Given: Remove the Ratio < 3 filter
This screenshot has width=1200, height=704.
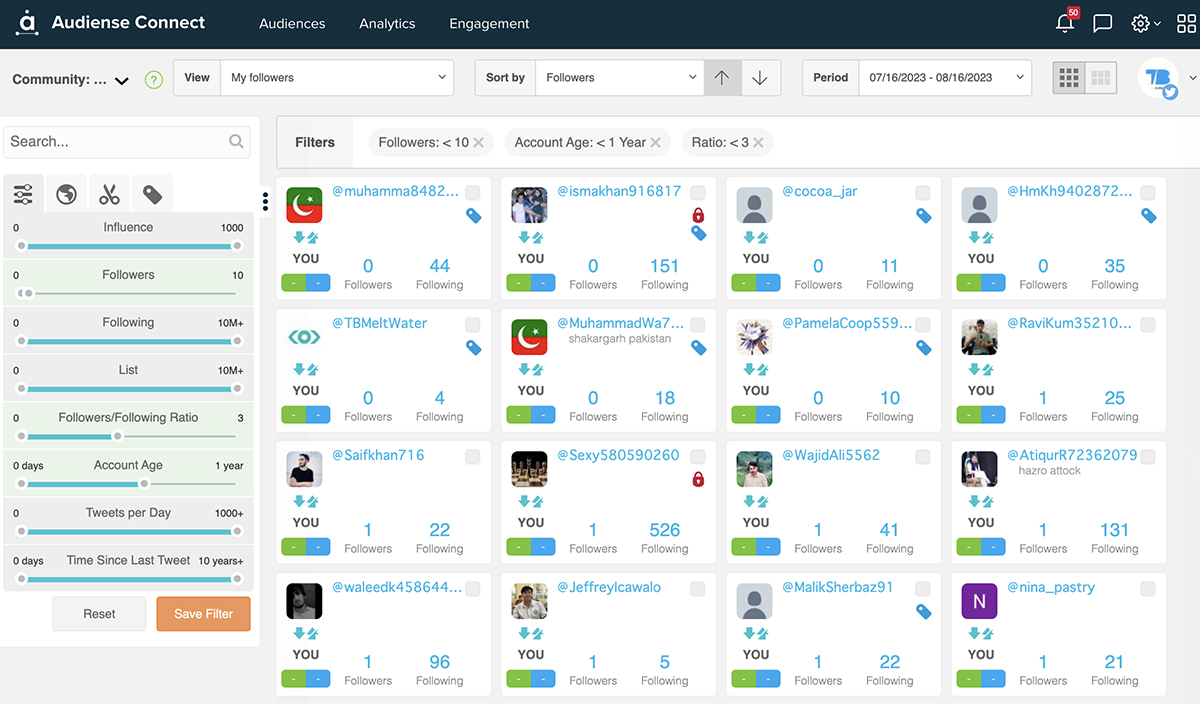Looking at the screenshot, I should 758,143.
